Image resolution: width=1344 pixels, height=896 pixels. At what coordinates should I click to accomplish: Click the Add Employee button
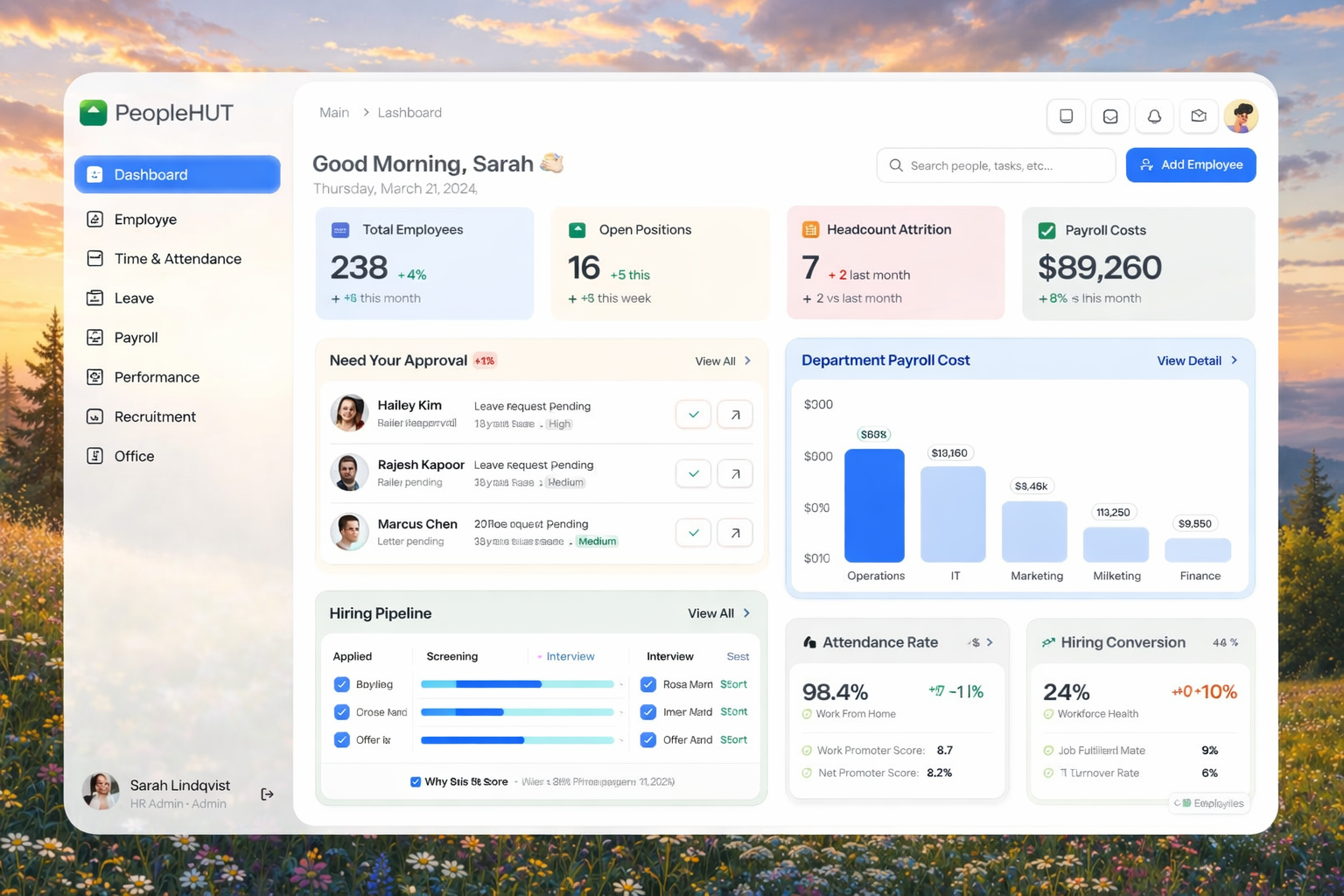[1191, 164]
